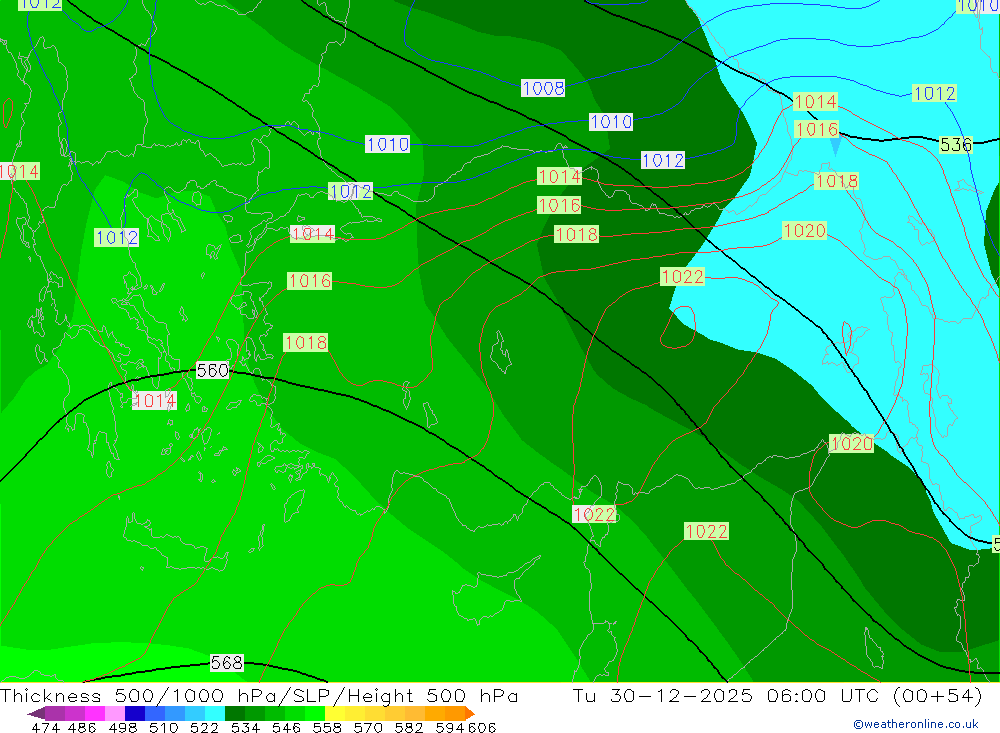
Task: Click the blue 1012 label below 1010 on right
Action: click(x=663, y=160)
